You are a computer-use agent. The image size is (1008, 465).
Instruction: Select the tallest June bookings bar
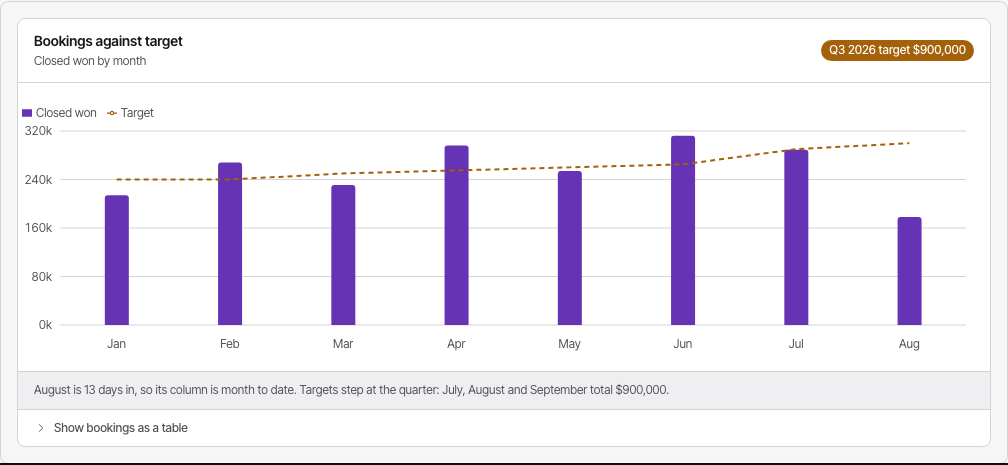coord(683,230)
